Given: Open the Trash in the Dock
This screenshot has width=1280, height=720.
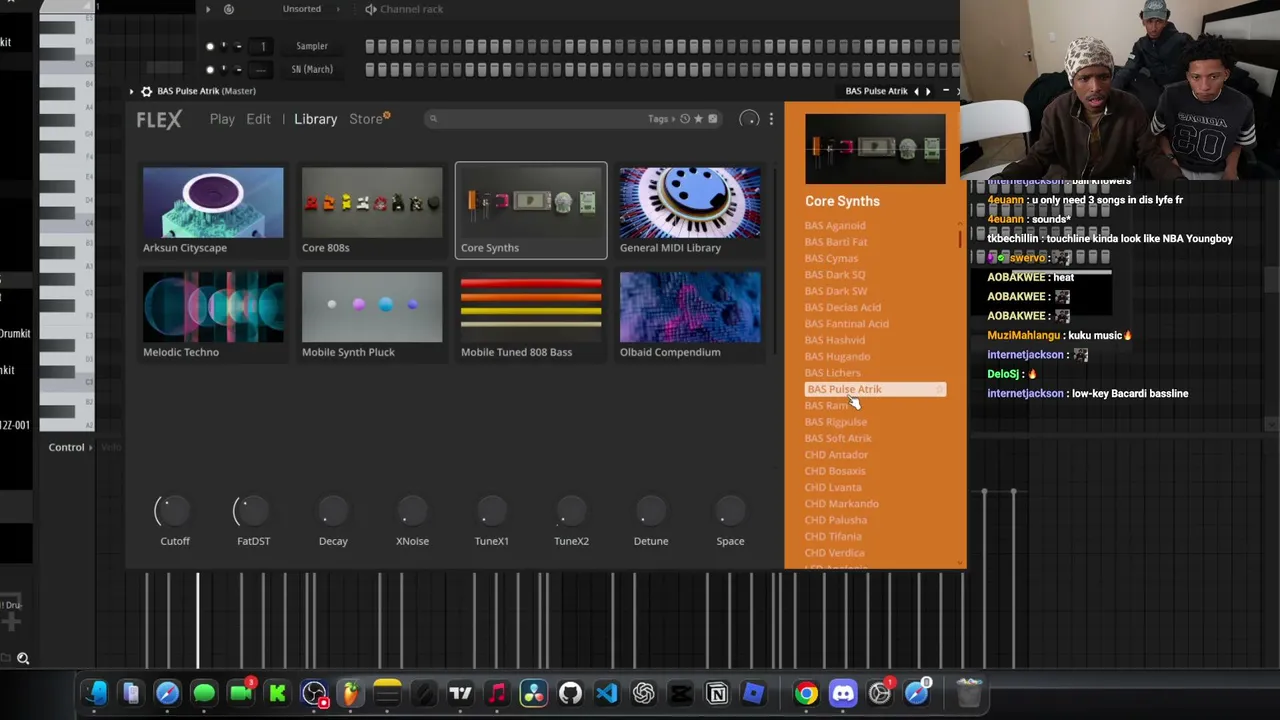Looking at the screenshot, I should (969, 693).
